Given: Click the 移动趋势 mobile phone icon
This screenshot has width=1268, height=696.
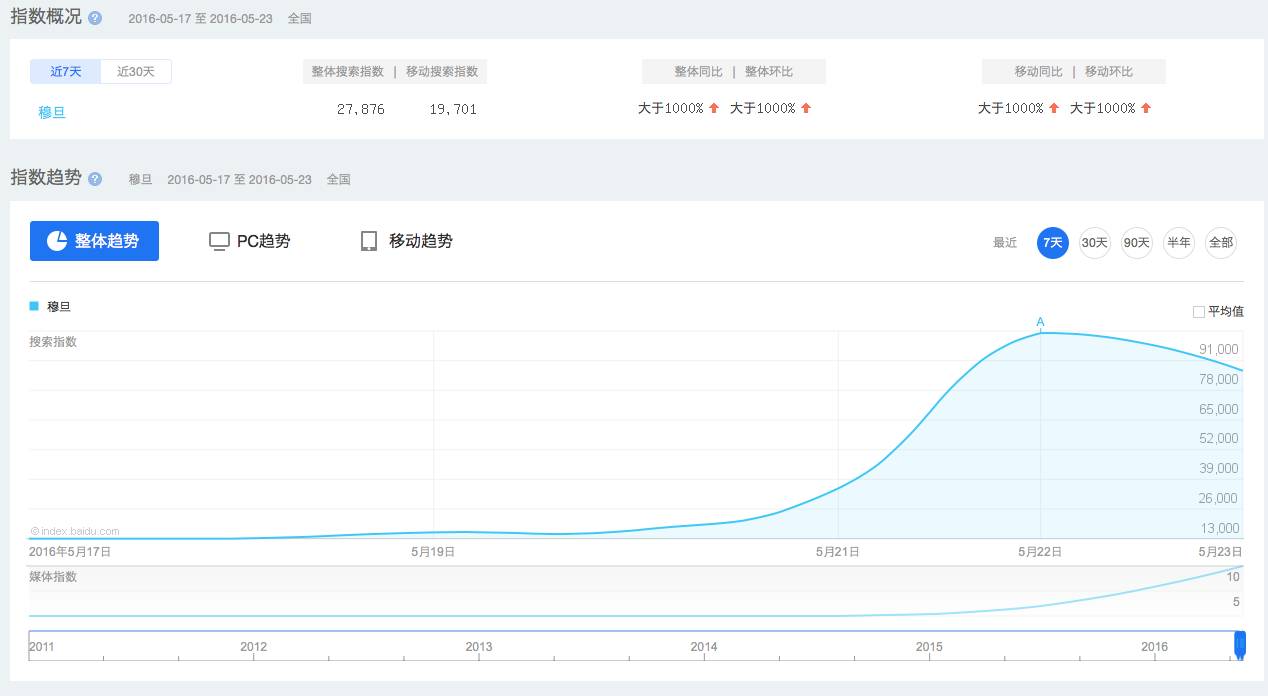Looking at the screenshot, I should [369, 240].
